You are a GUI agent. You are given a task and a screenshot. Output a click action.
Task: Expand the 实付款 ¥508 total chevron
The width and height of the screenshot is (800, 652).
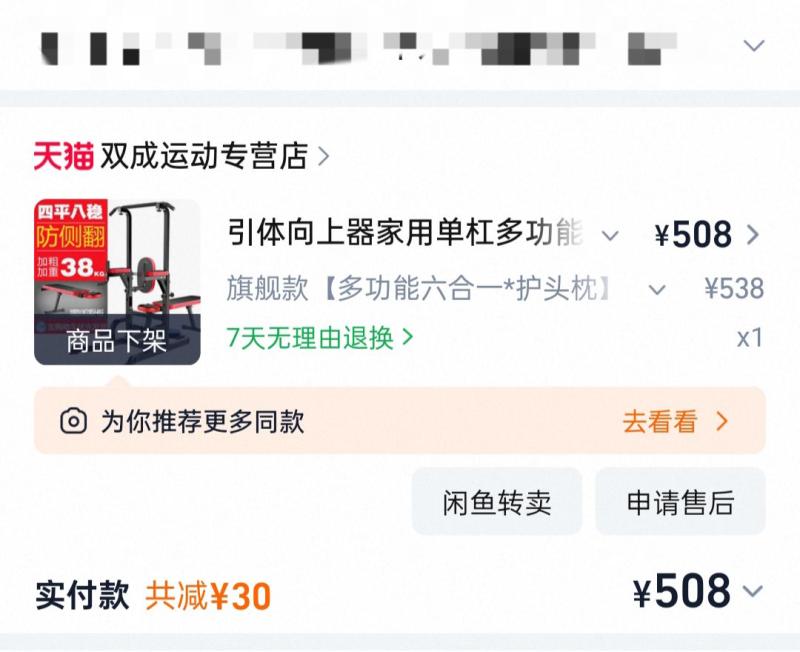click(753, 591)
